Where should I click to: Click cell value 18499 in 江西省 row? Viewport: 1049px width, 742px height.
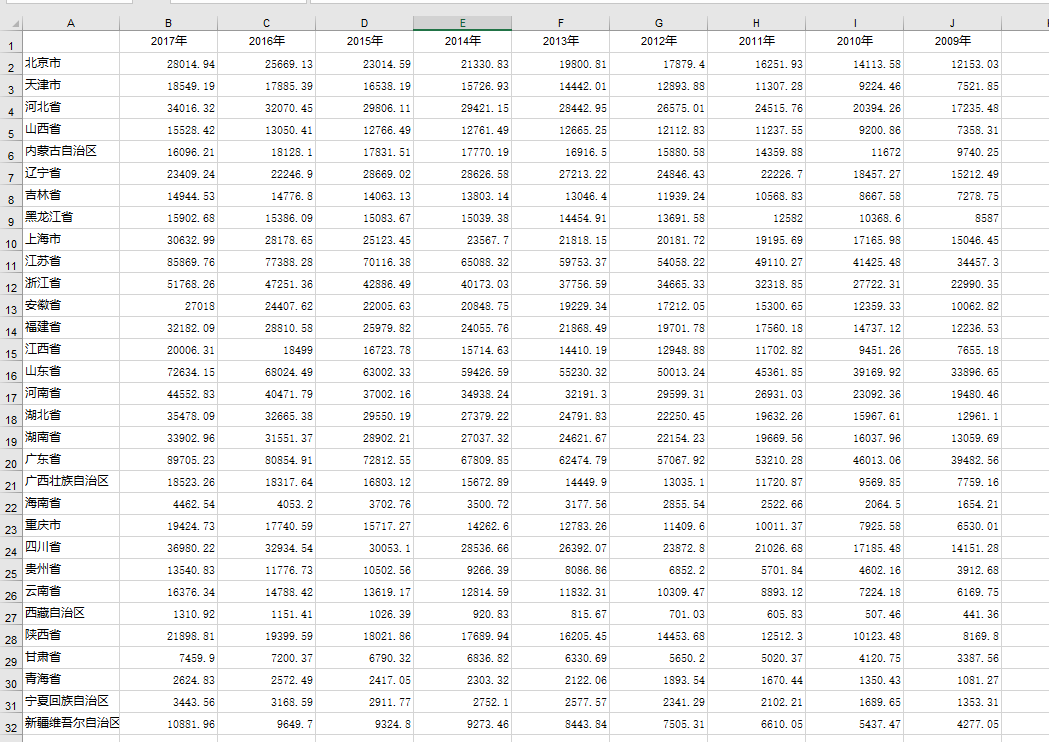click(x=266, y=350)
